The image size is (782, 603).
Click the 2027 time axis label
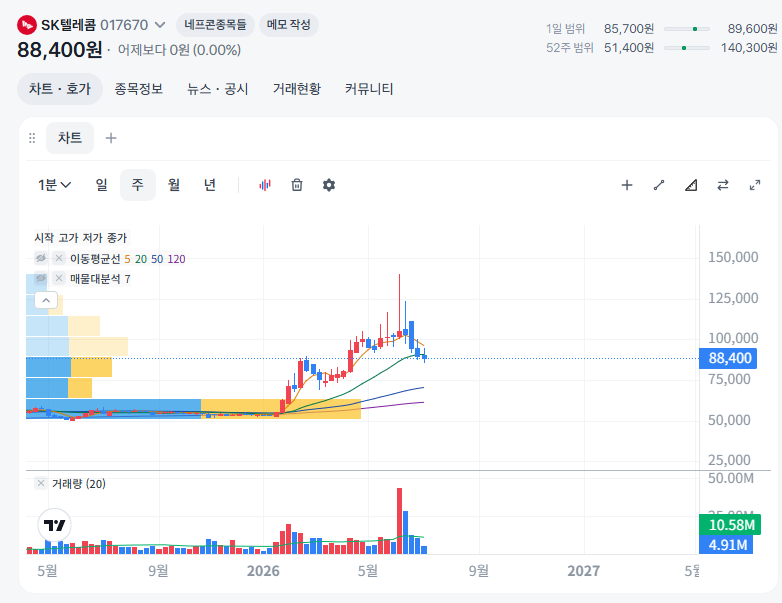click(x=584, y=571)
